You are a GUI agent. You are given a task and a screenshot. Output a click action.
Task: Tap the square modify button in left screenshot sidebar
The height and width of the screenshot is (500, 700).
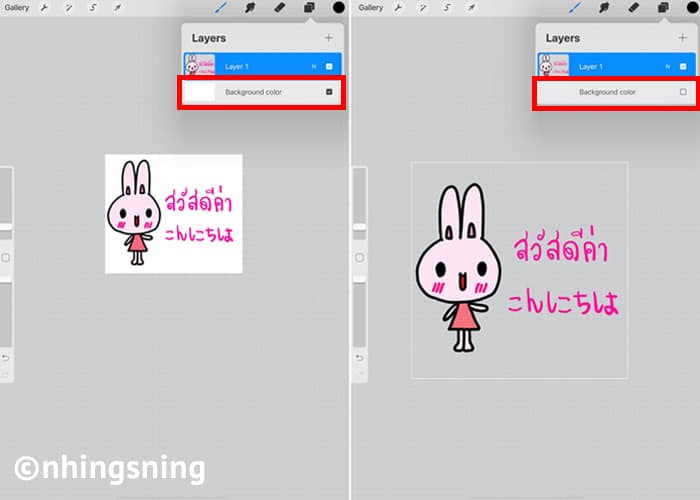pos(5,258)
